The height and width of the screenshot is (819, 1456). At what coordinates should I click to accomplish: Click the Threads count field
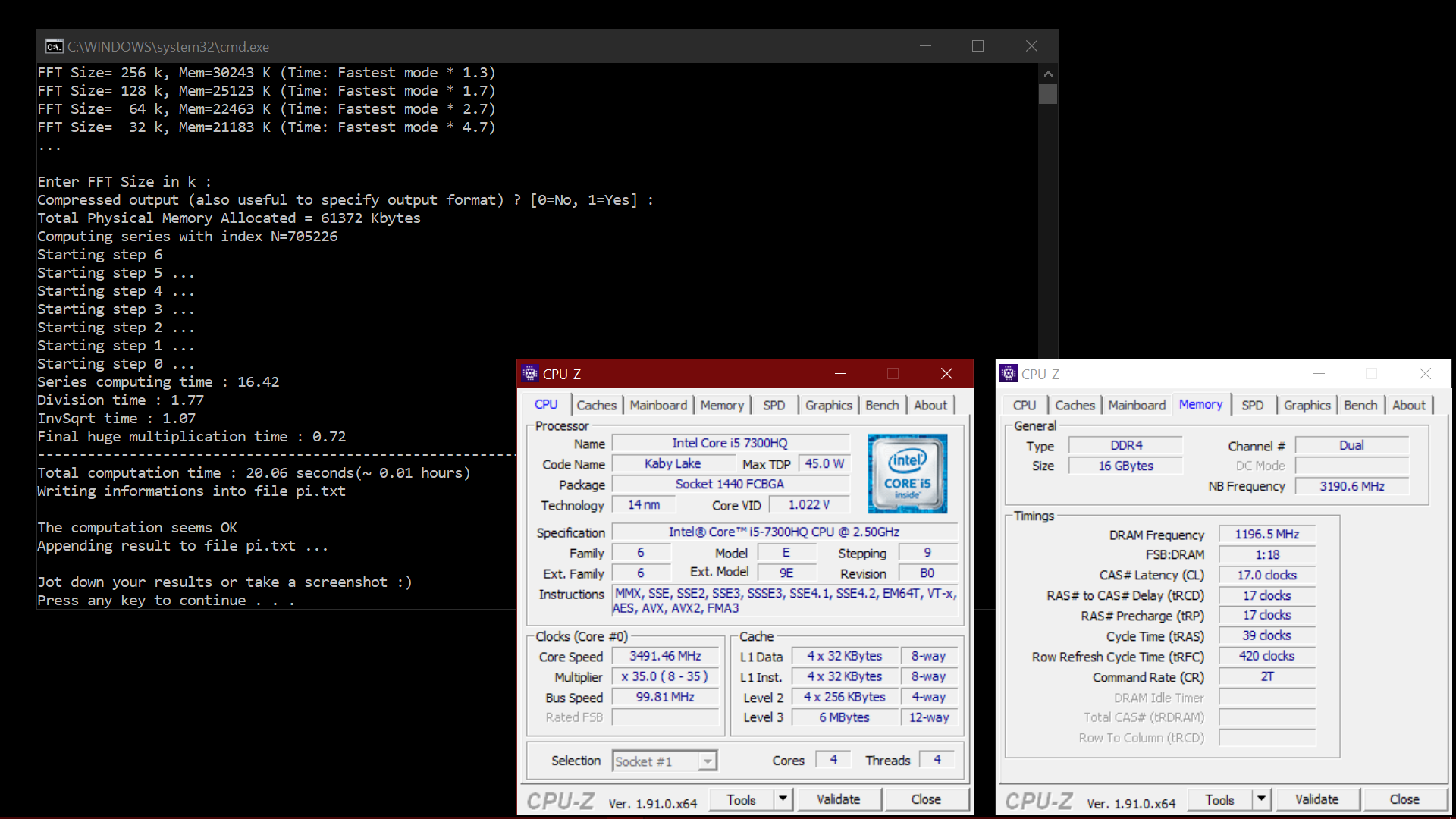coord(937,759)
